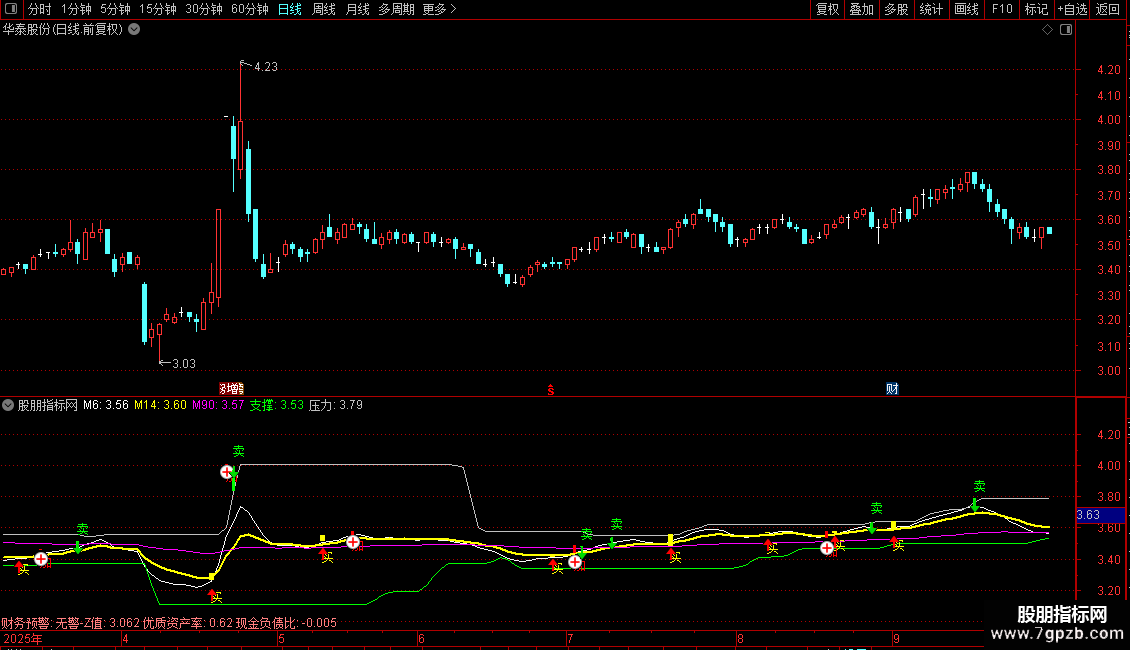Select the 日线 daily chart tab
Screen dimensions: 1130x650
click(x=290, y=9)
